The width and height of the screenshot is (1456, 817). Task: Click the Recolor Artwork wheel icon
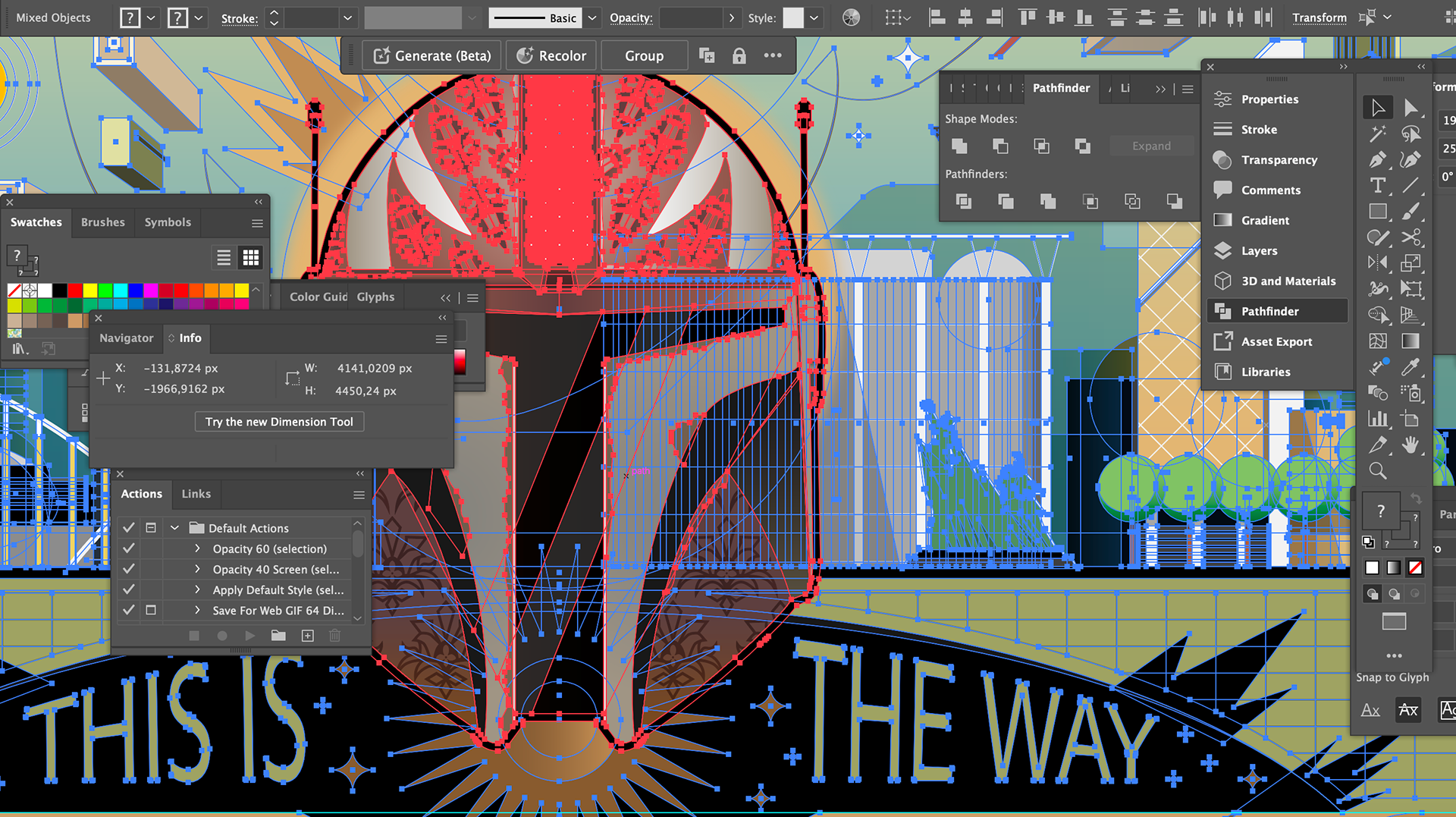pos(851,17)
